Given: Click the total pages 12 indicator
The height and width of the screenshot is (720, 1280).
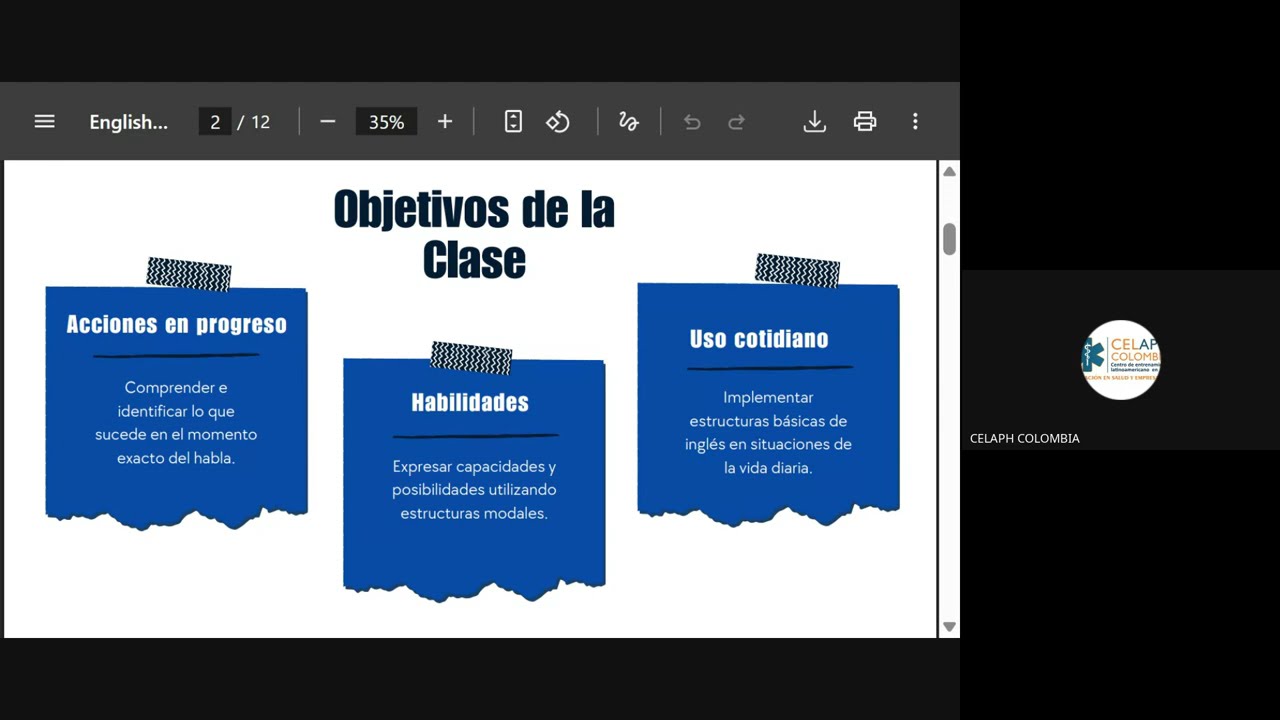Looking at the screenshot, I should click(260, 122).
